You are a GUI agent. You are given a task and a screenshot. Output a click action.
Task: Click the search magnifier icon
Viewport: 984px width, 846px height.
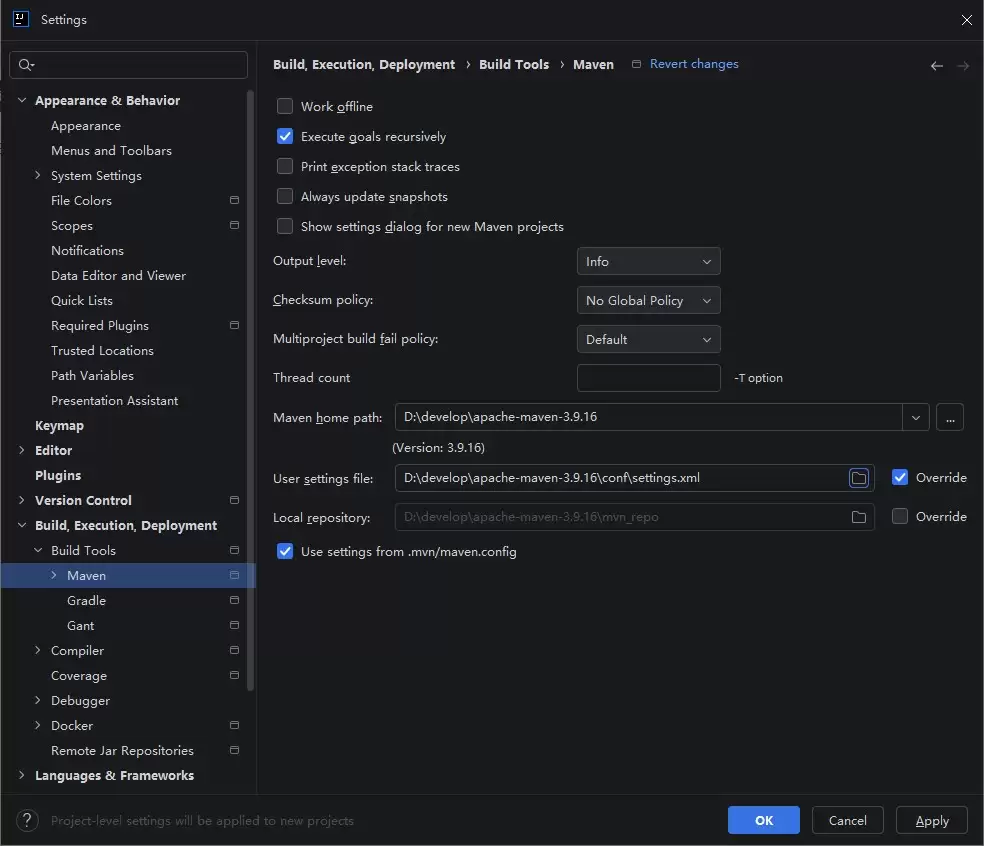[x=26, y=65]
